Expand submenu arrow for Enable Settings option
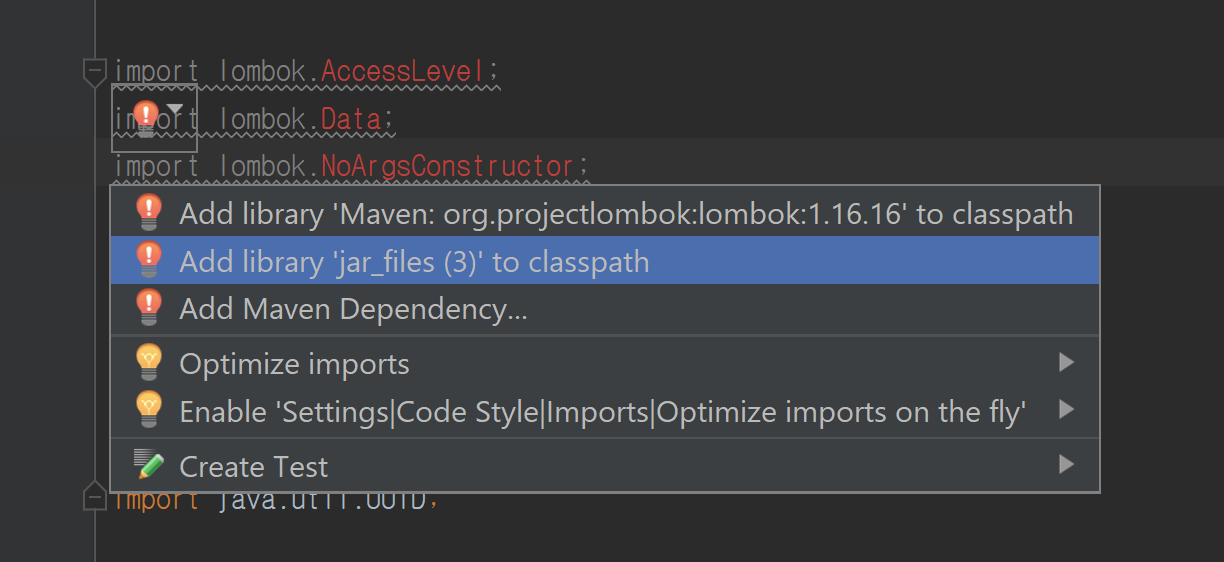The height and width of the screenshot is (562, 1224). [1066, 409]
